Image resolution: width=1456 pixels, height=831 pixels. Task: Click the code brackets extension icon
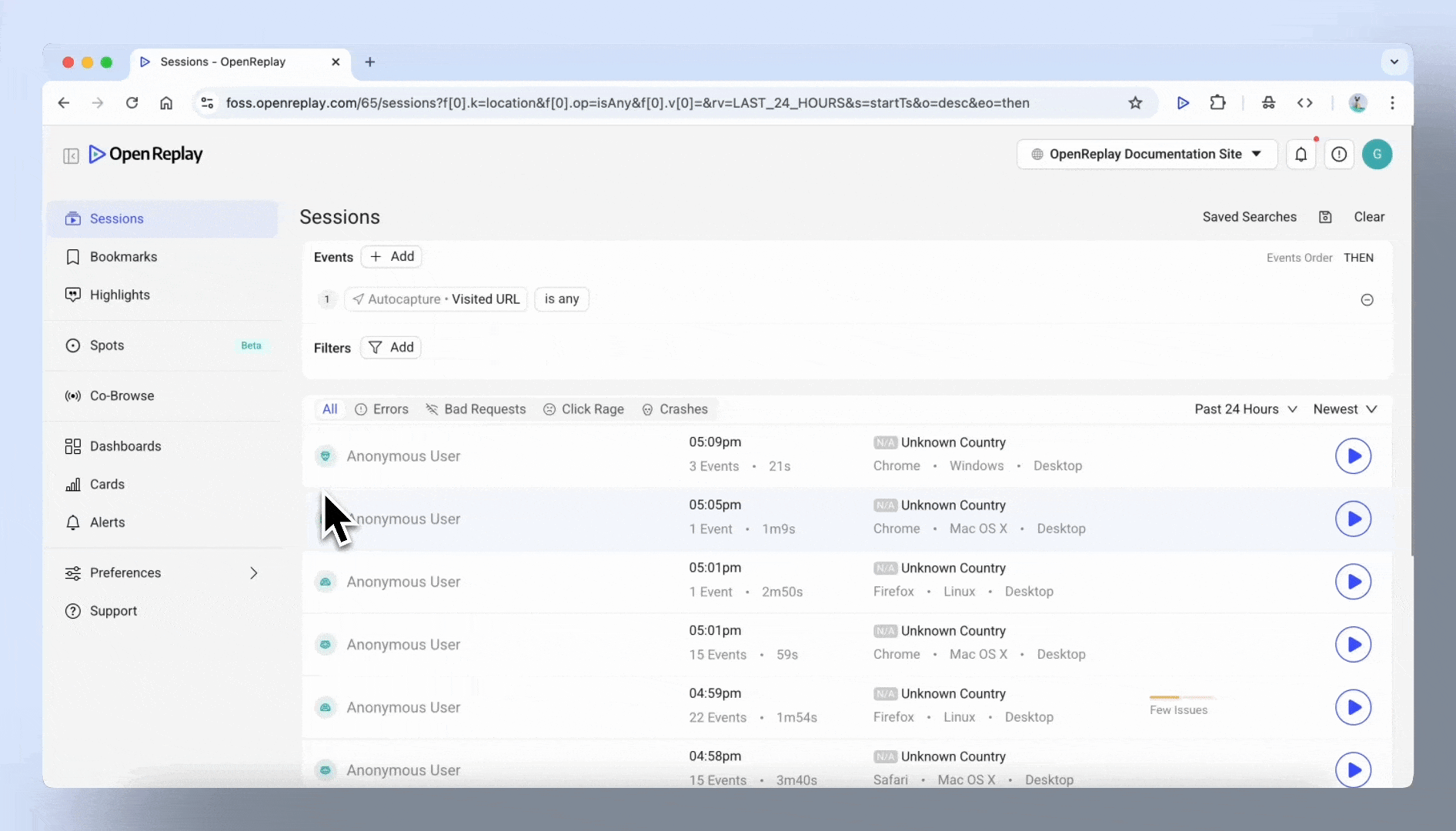tap(1304, 103)
